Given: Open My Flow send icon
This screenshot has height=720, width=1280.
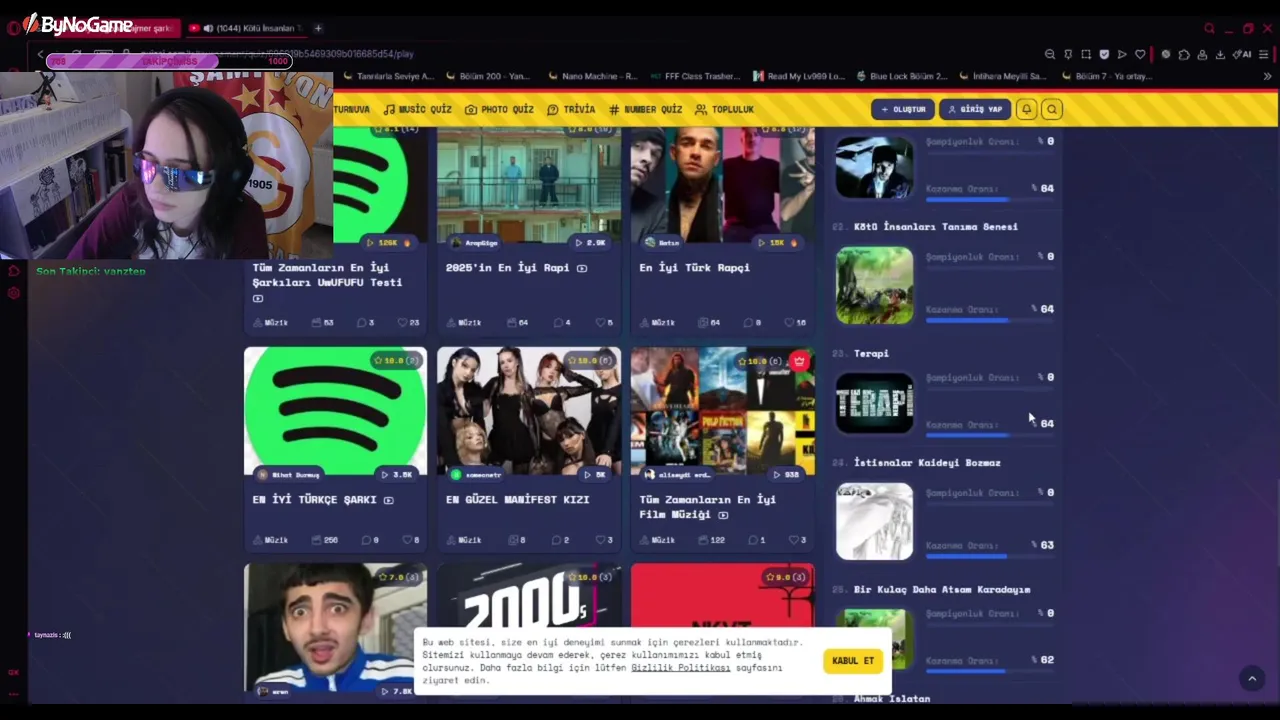Looking at the screenshot, I should (x=1122, y=54).
